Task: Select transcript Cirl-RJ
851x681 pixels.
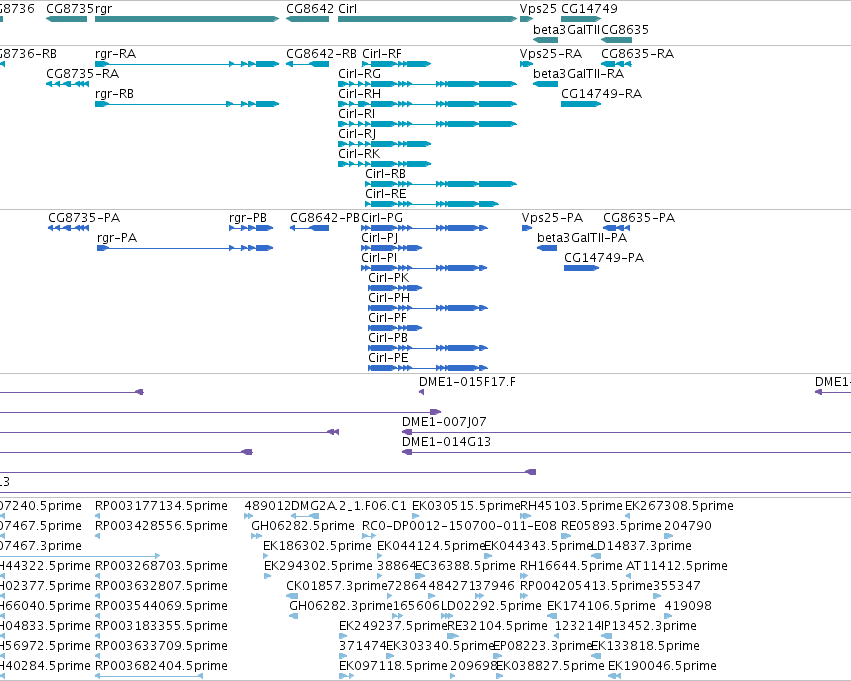Action: click(384, 144)
